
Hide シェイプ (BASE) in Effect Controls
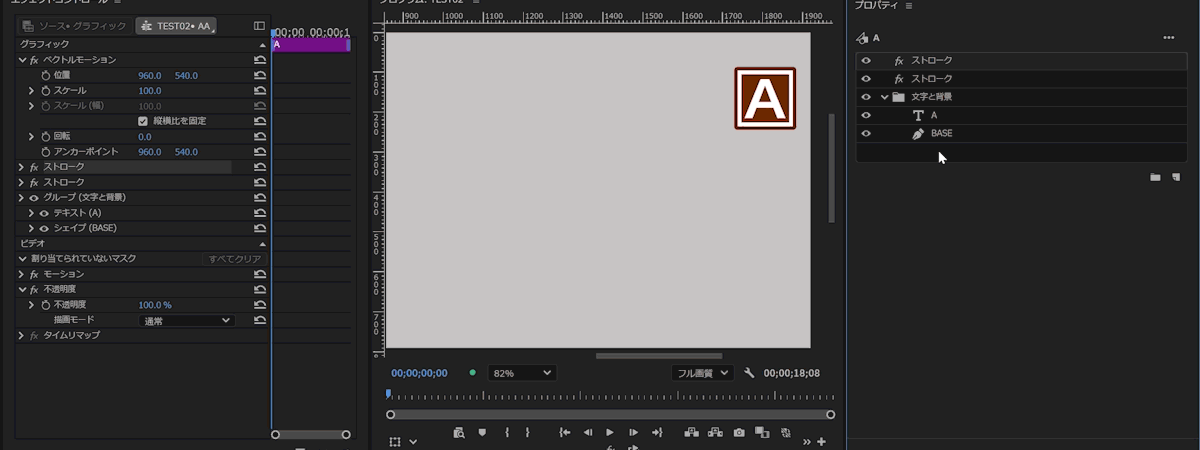44,228
